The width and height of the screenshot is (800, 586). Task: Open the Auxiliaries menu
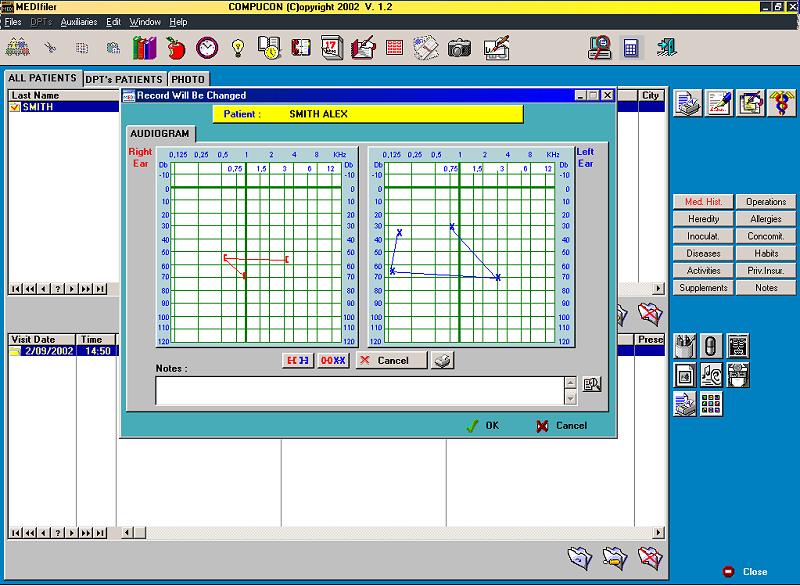click(79, 22)
